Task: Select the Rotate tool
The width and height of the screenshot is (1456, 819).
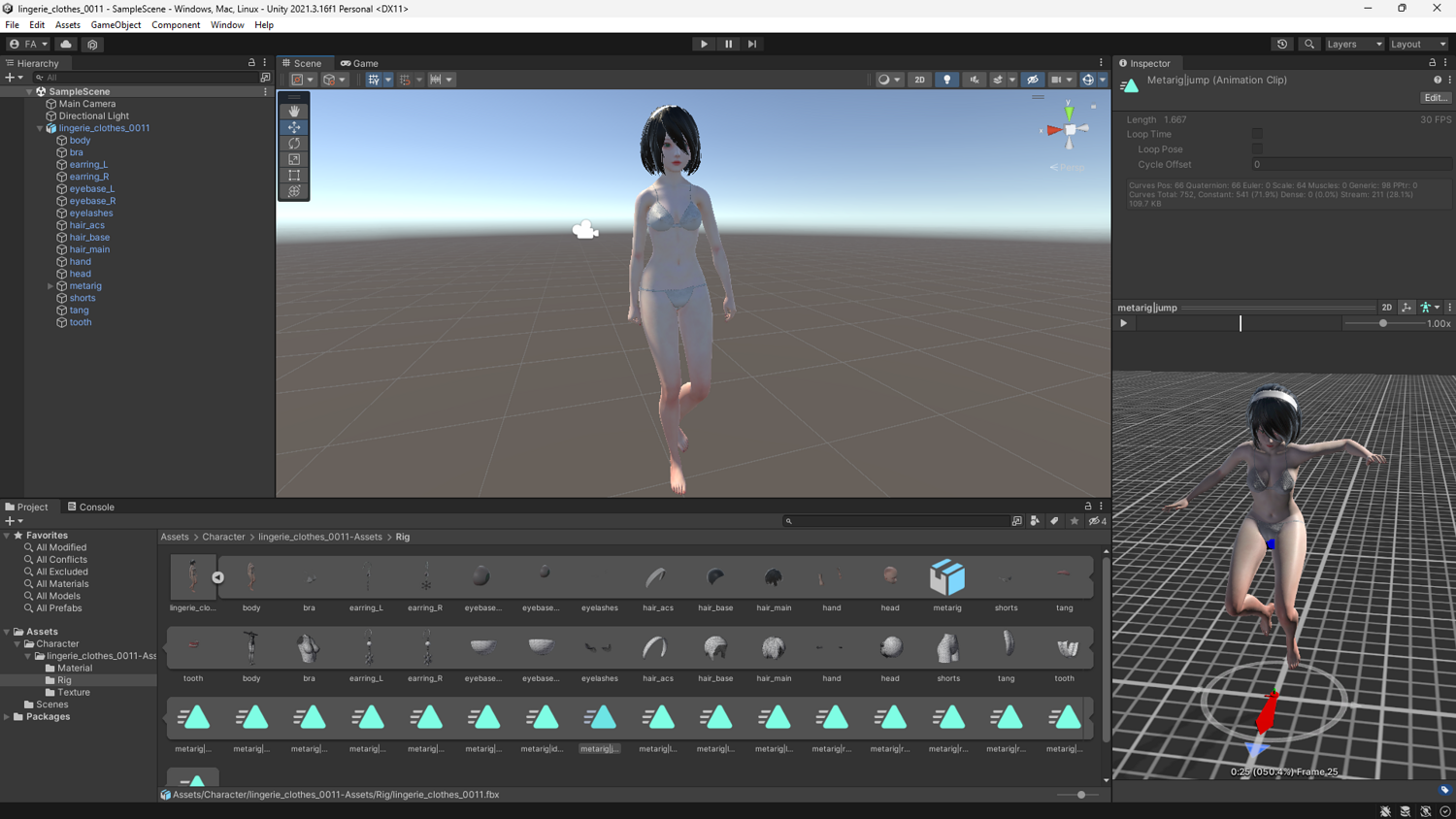Action: click(x=294, y=144)
